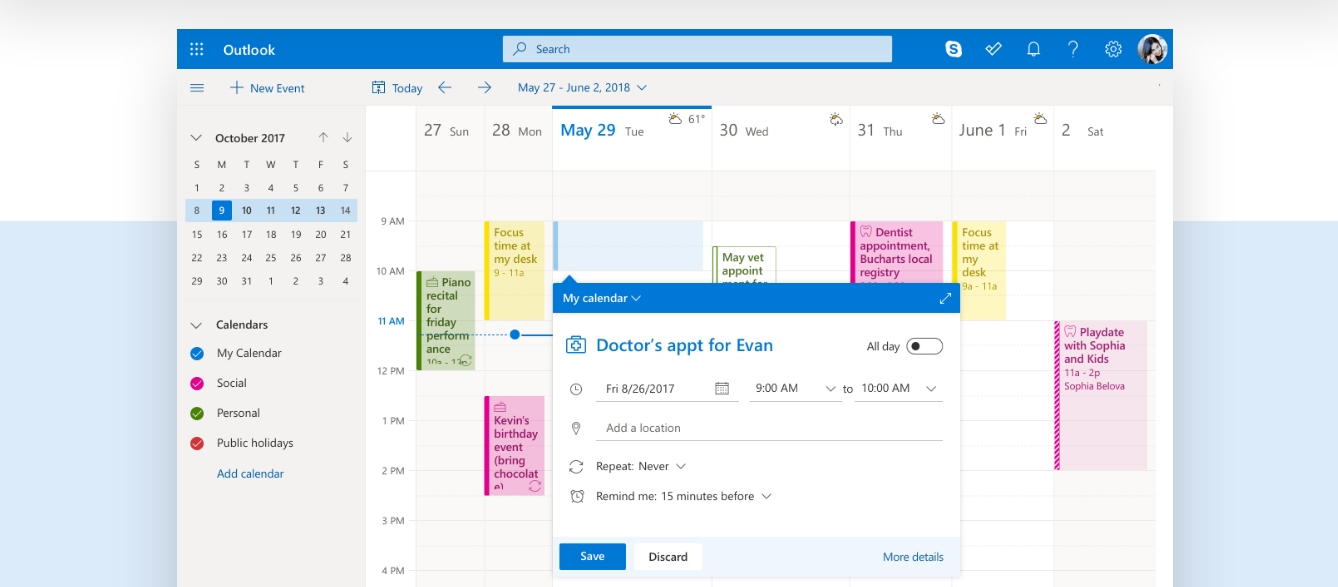Open the help question mark
This screenshot has height=587, width=1338.
[x=1073, y=49]
